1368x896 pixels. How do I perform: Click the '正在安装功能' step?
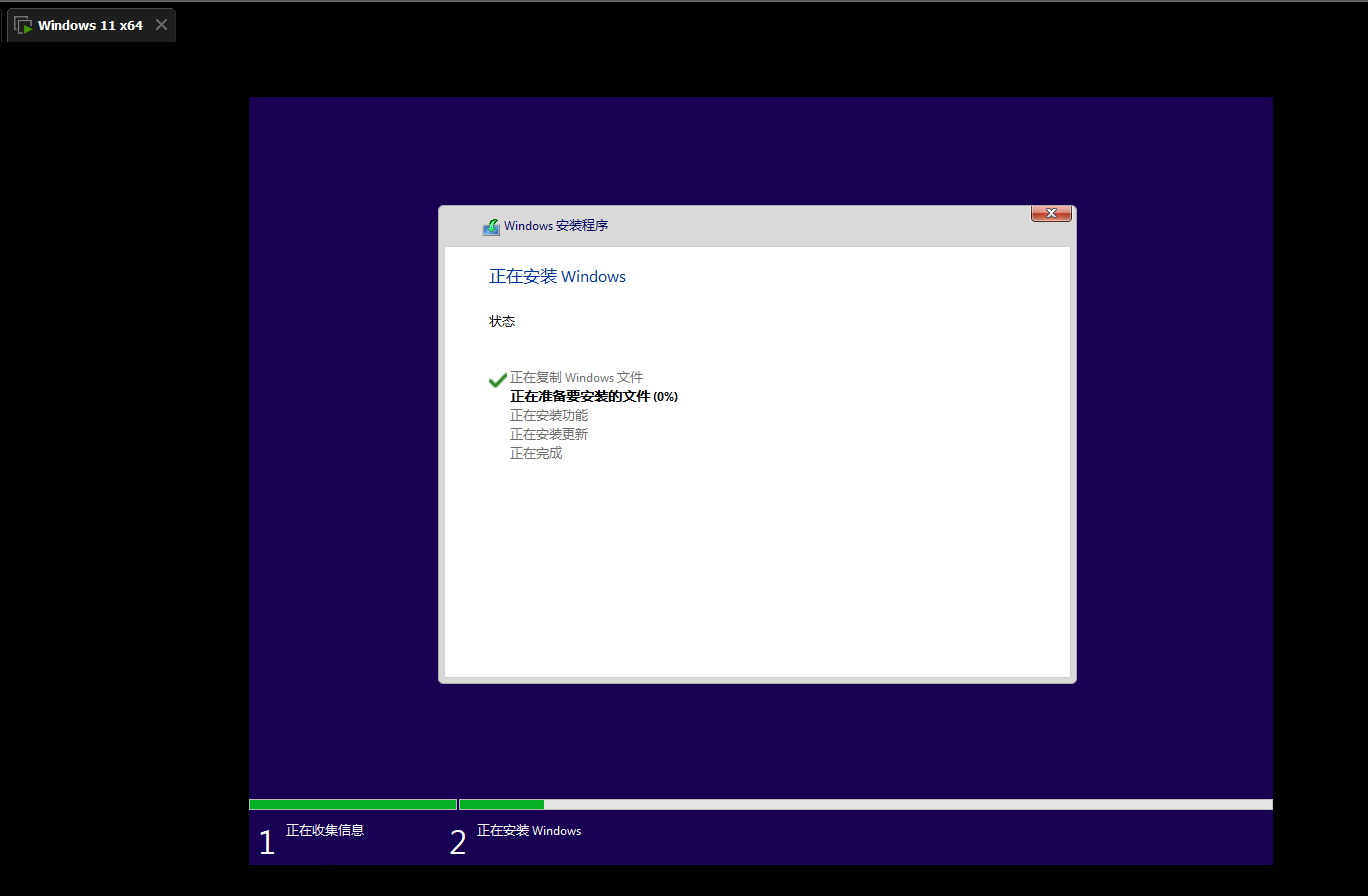(x=549, y=415)
